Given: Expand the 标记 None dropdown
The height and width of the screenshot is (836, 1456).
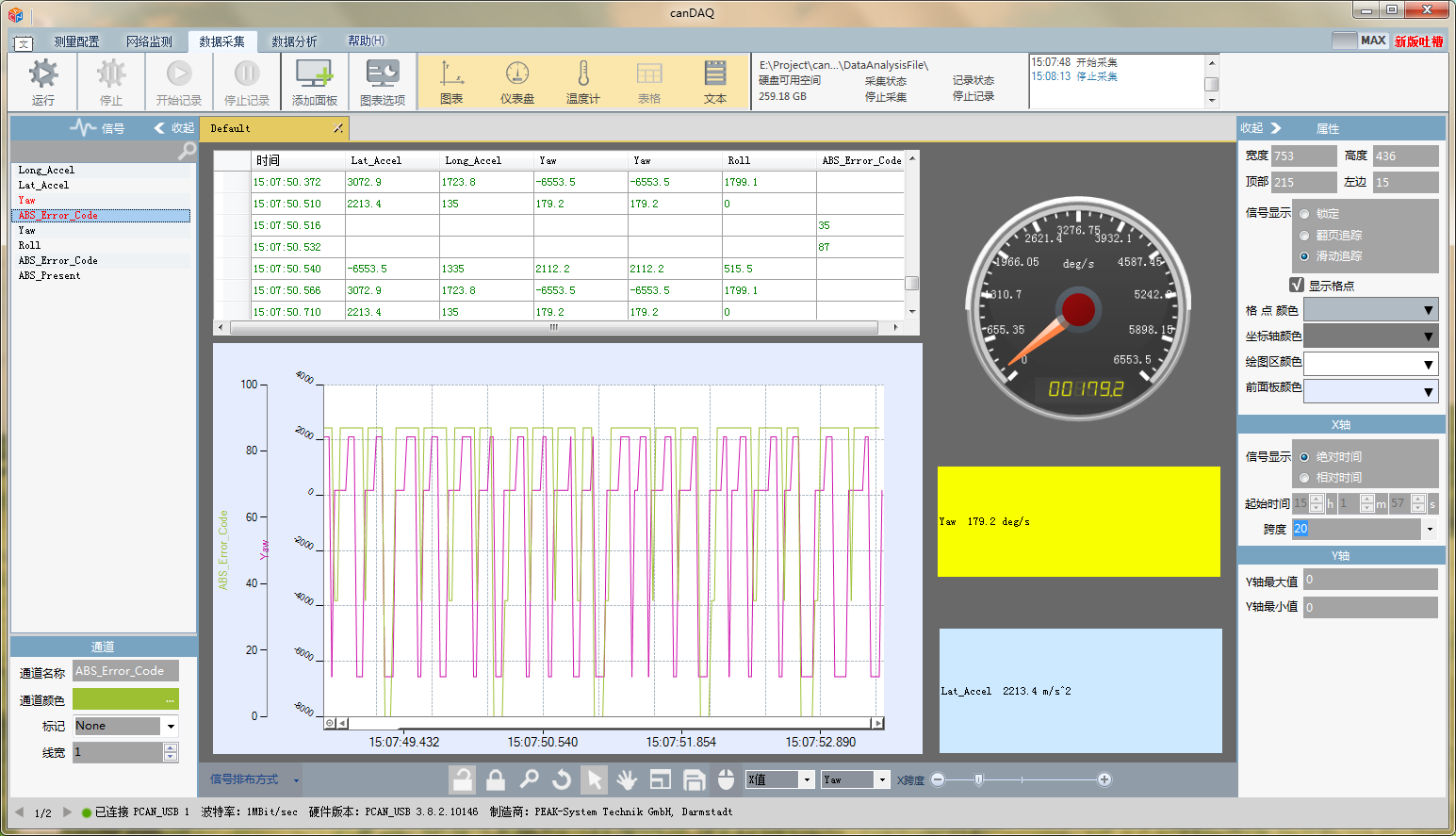Looking at the screenshot, I should pos(171,726).
